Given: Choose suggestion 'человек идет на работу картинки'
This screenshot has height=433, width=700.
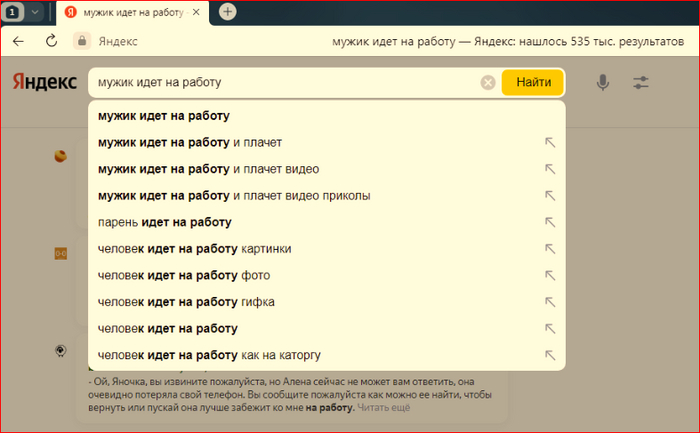Looking at the screenshot, I should [x=195, y=248].
